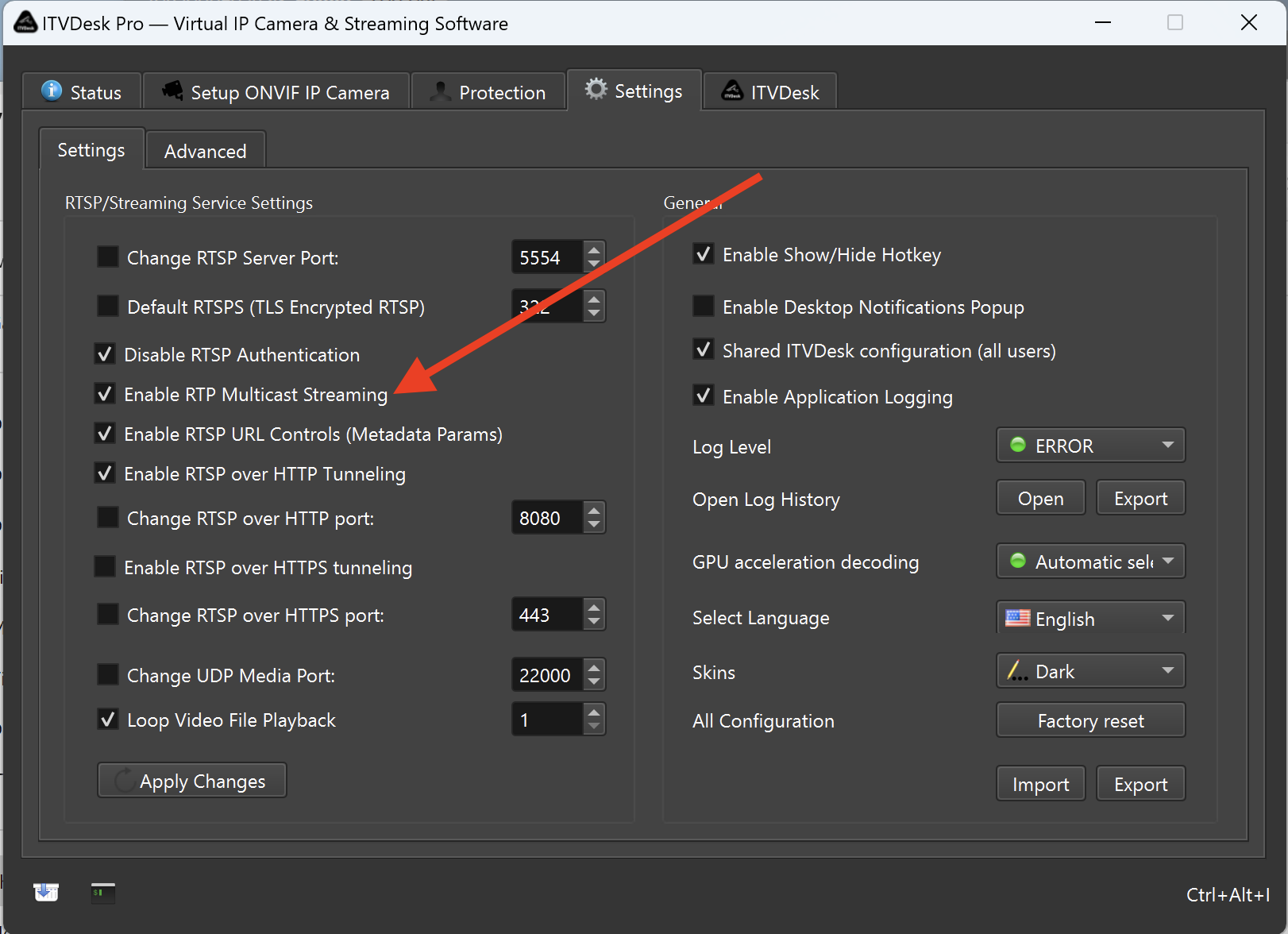Increase the UDP Media Port spinner value
The height and width of the screenshot is (934, 1288).
tap(594, 668)
